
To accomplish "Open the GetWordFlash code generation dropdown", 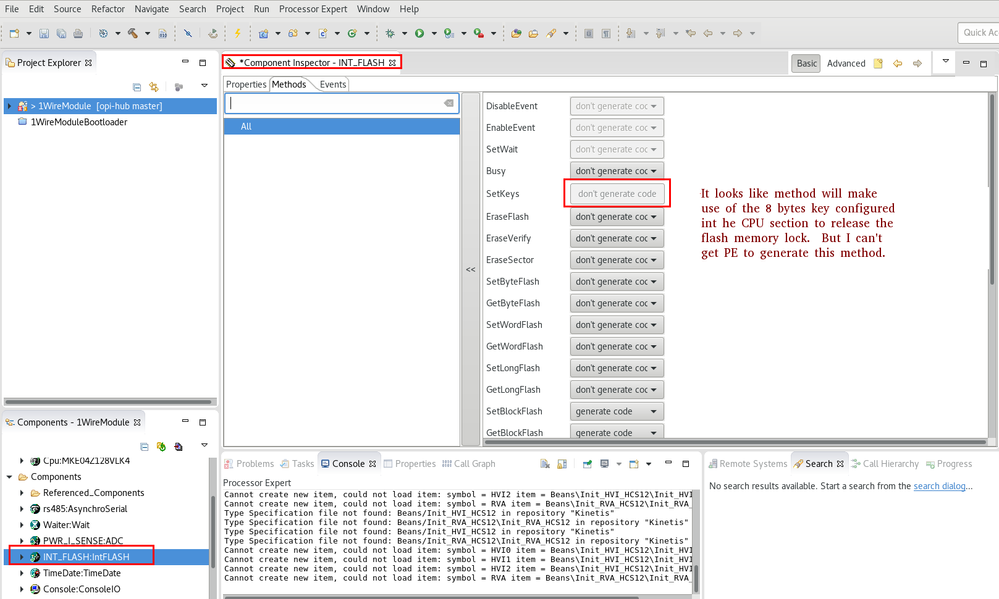I will click(x=616, y=347).
